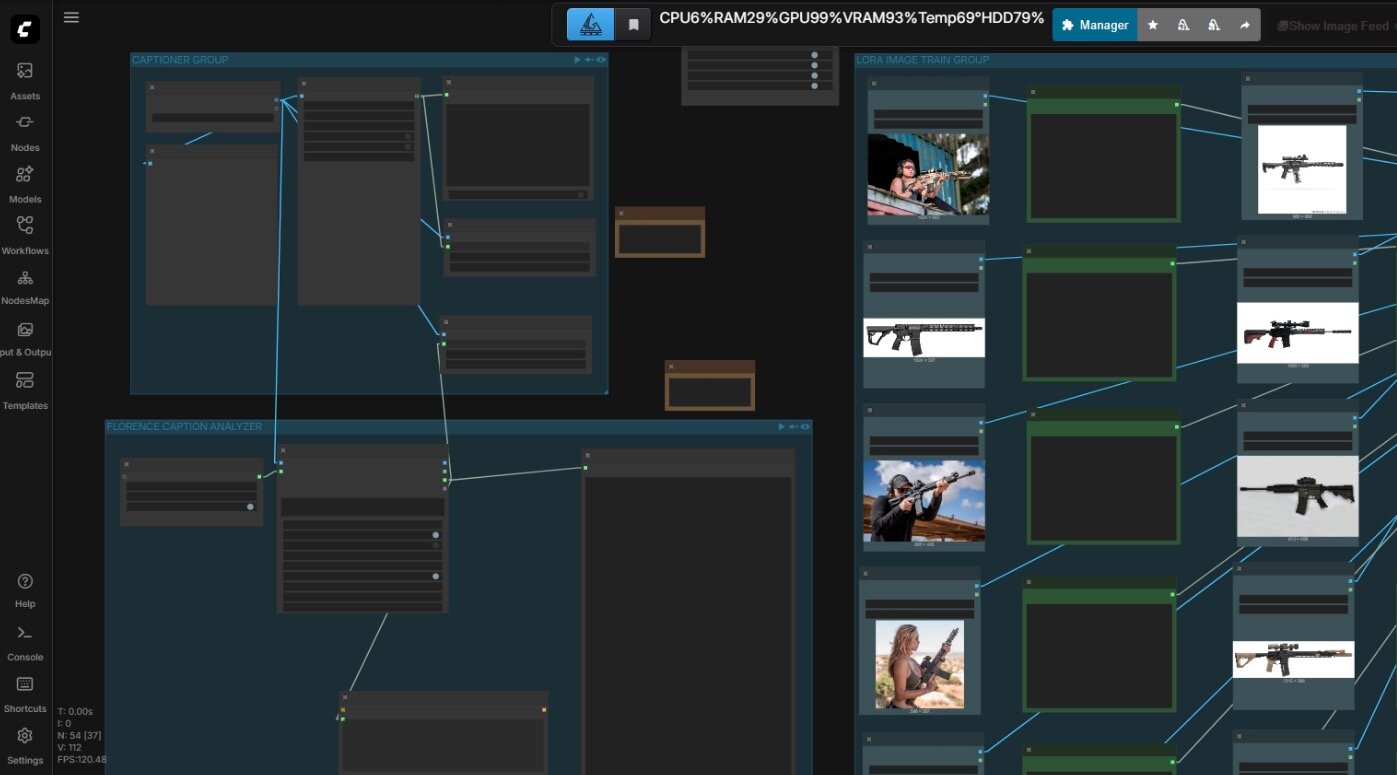The image size is (1397, 775).
Task: Click the share arrow icon in top bar
Action: coord(1245,25)
